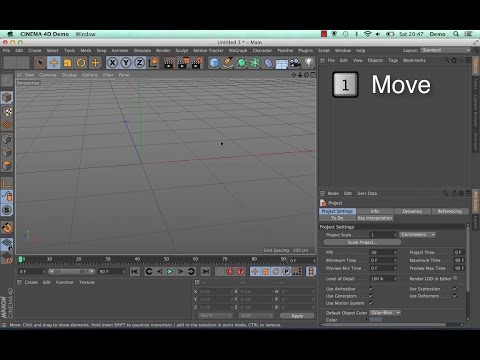Click Project Scale value stepper
This screenshot has height=360, width=480.
point(396,235)
